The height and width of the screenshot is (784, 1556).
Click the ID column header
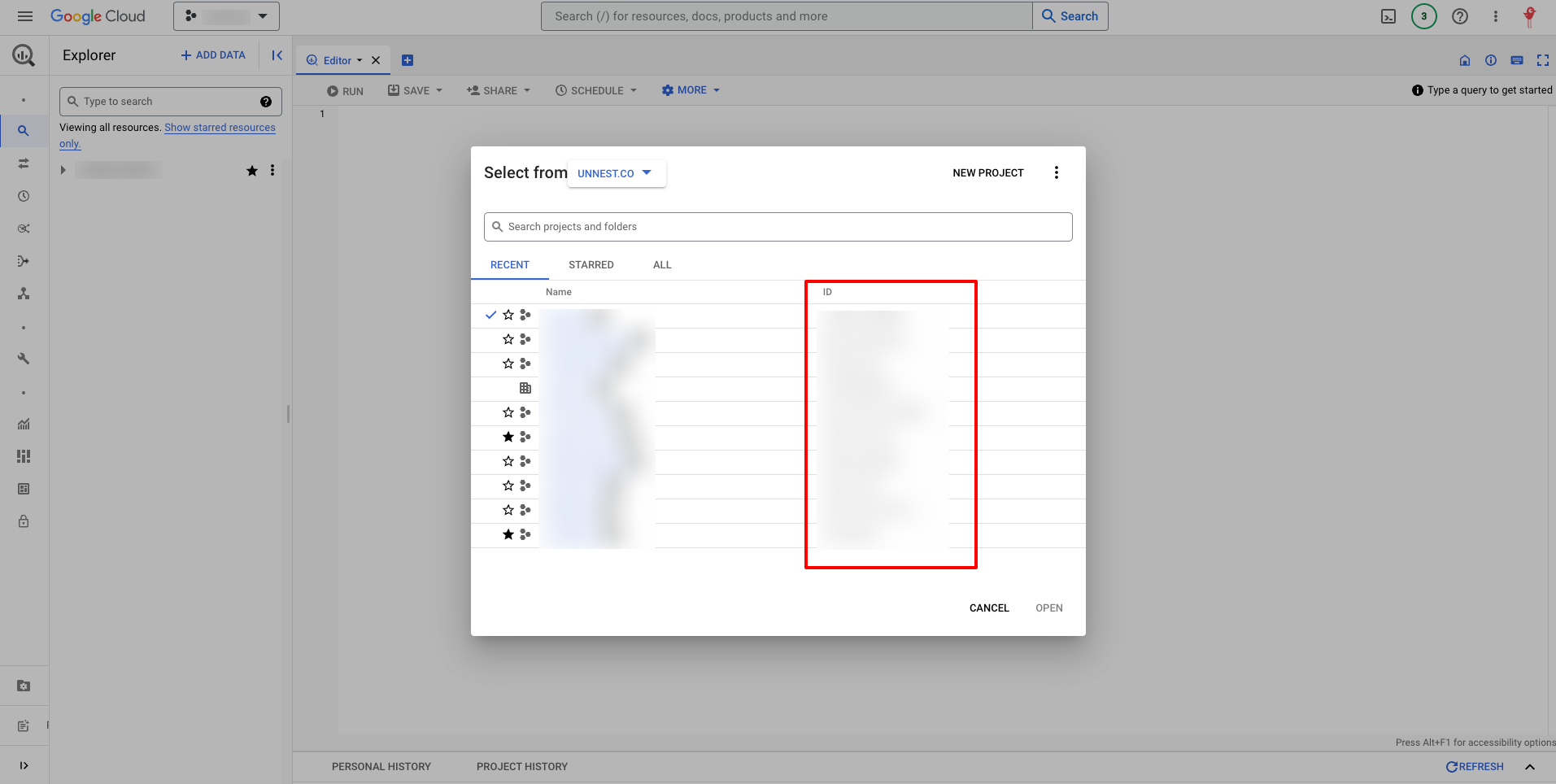[x=827, y=292]
